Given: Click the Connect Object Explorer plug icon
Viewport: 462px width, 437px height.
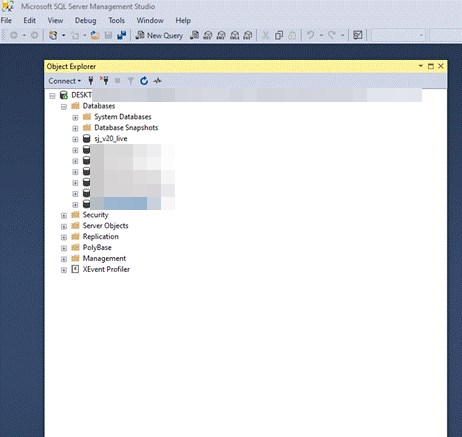Looking at the screenshot, I should tap(91, 81).
